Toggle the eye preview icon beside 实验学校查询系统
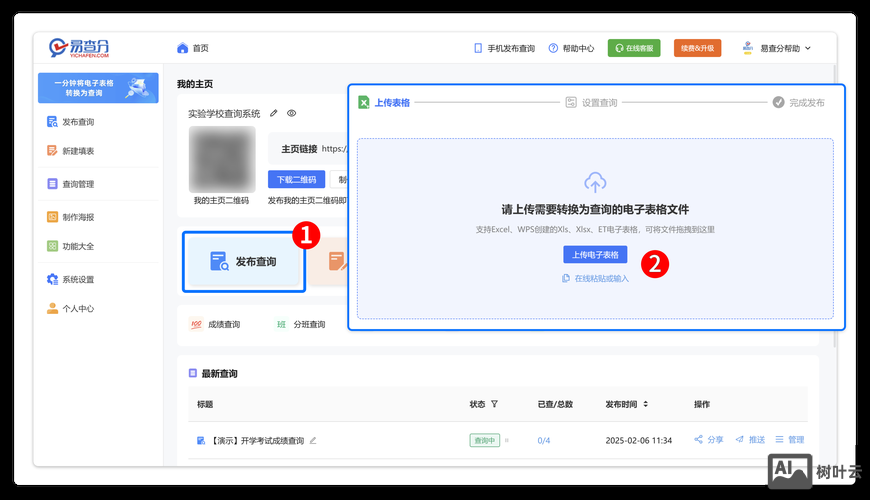This screenshot has width=870, height=500. point(291,113)
